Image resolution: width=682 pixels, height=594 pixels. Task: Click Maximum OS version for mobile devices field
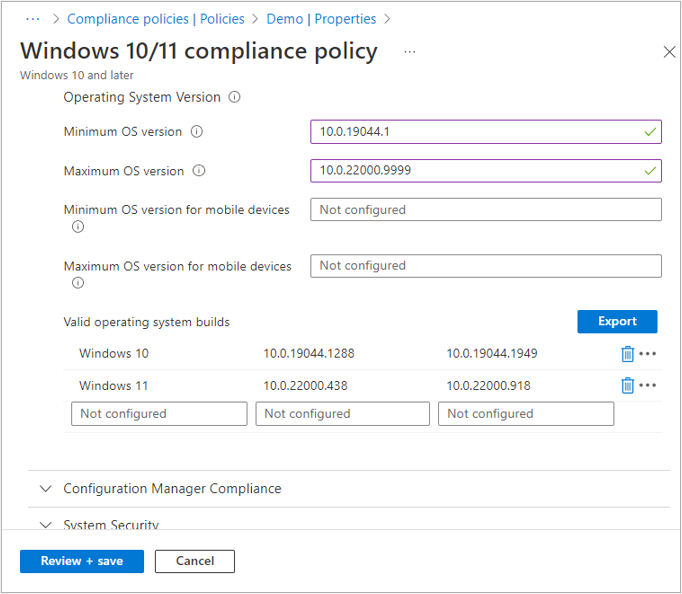486,266
